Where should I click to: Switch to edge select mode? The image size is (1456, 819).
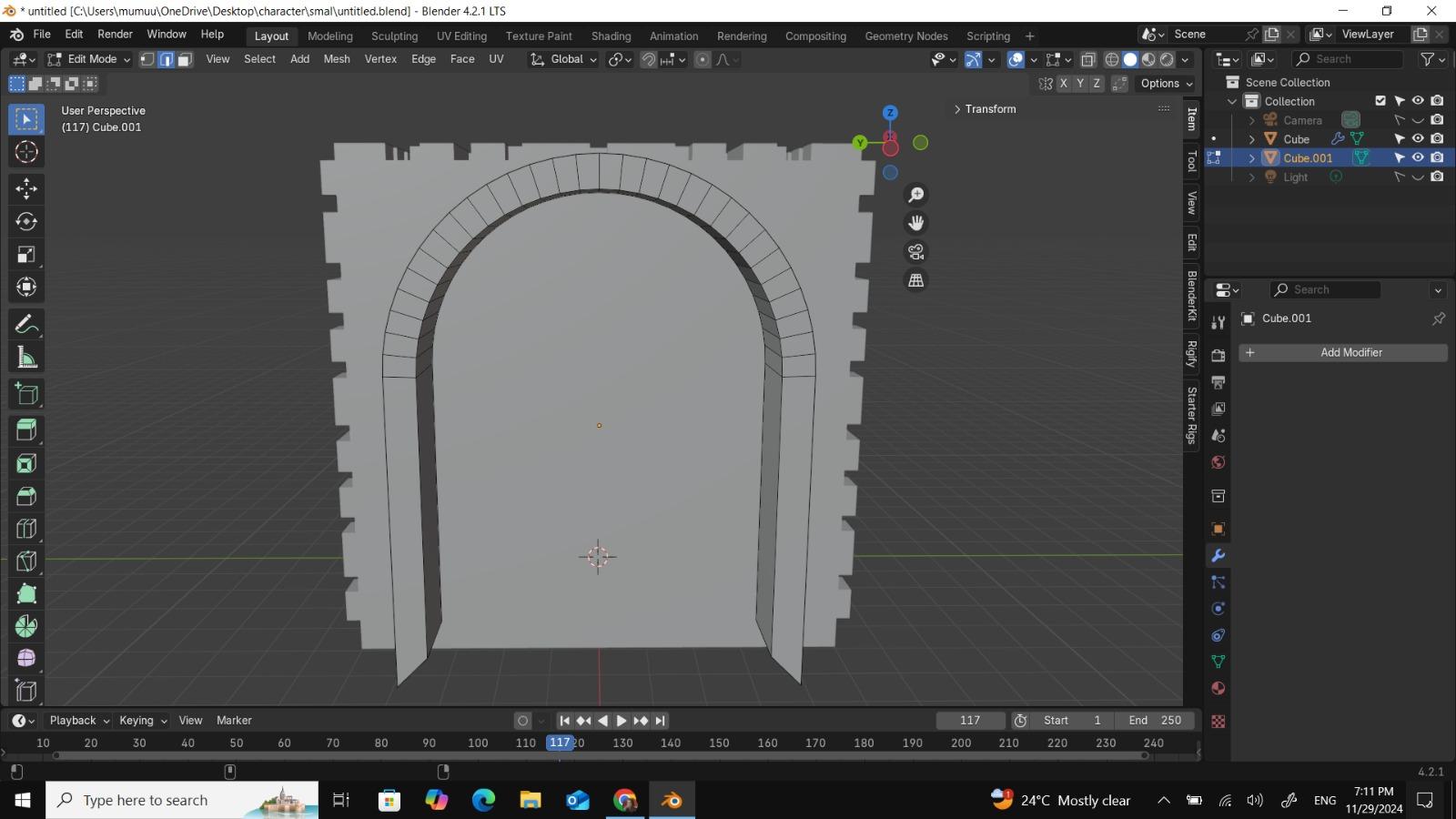[x=166, y=59]
